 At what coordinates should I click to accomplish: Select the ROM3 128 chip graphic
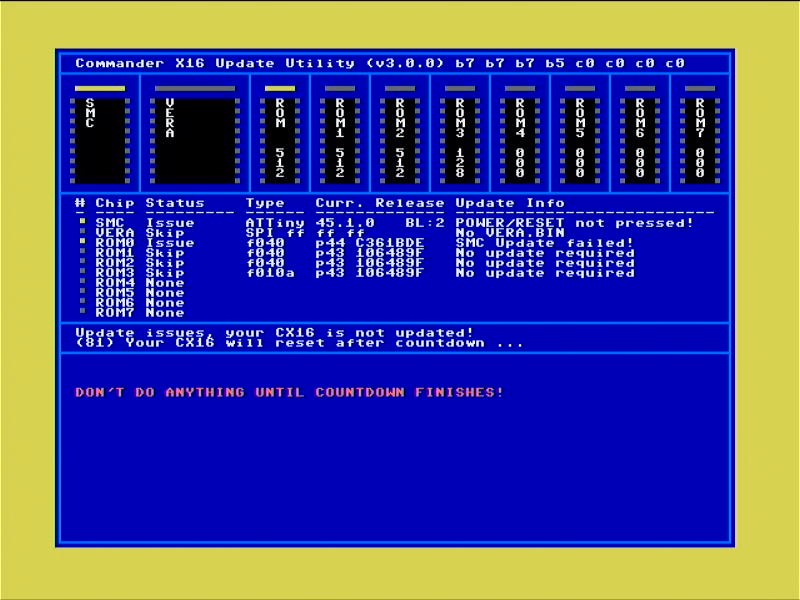point(460,140)
